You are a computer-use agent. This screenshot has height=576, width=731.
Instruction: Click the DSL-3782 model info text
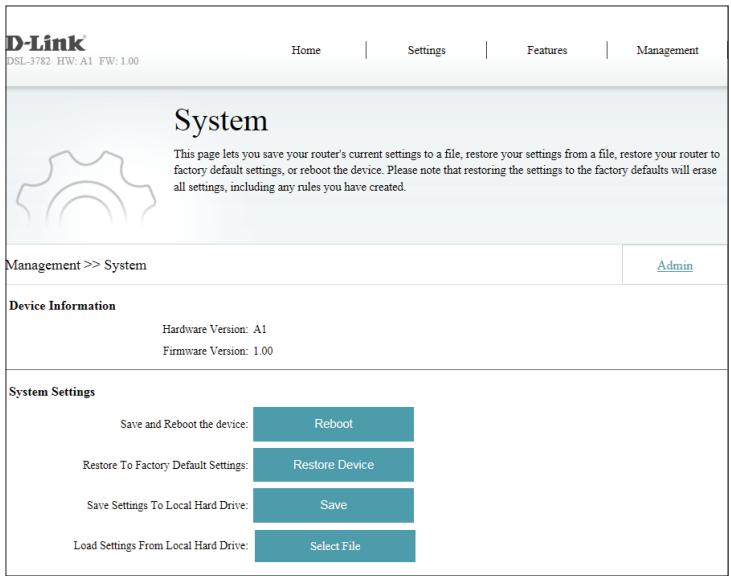[x=70, y=61]
